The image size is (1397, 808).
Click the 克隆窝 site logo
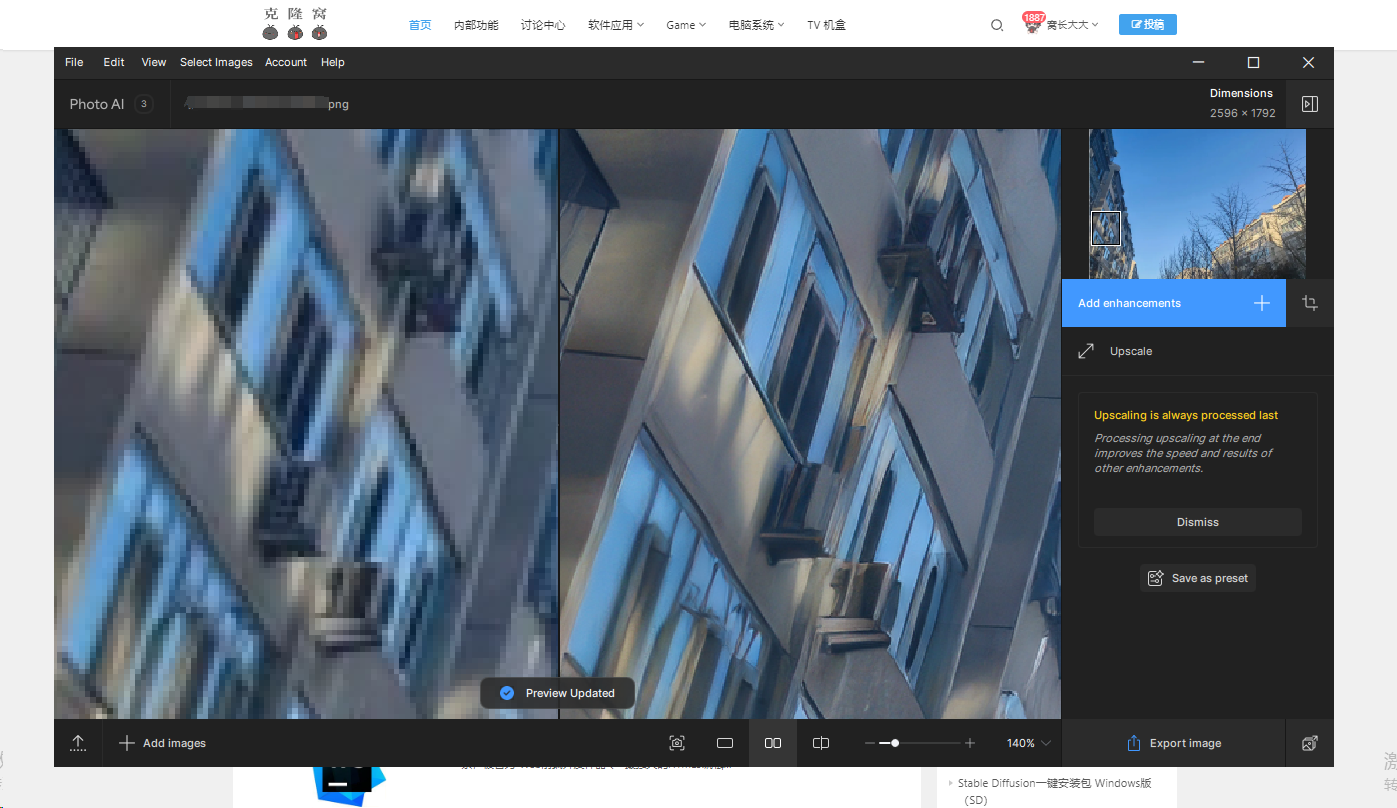point(295,24)
